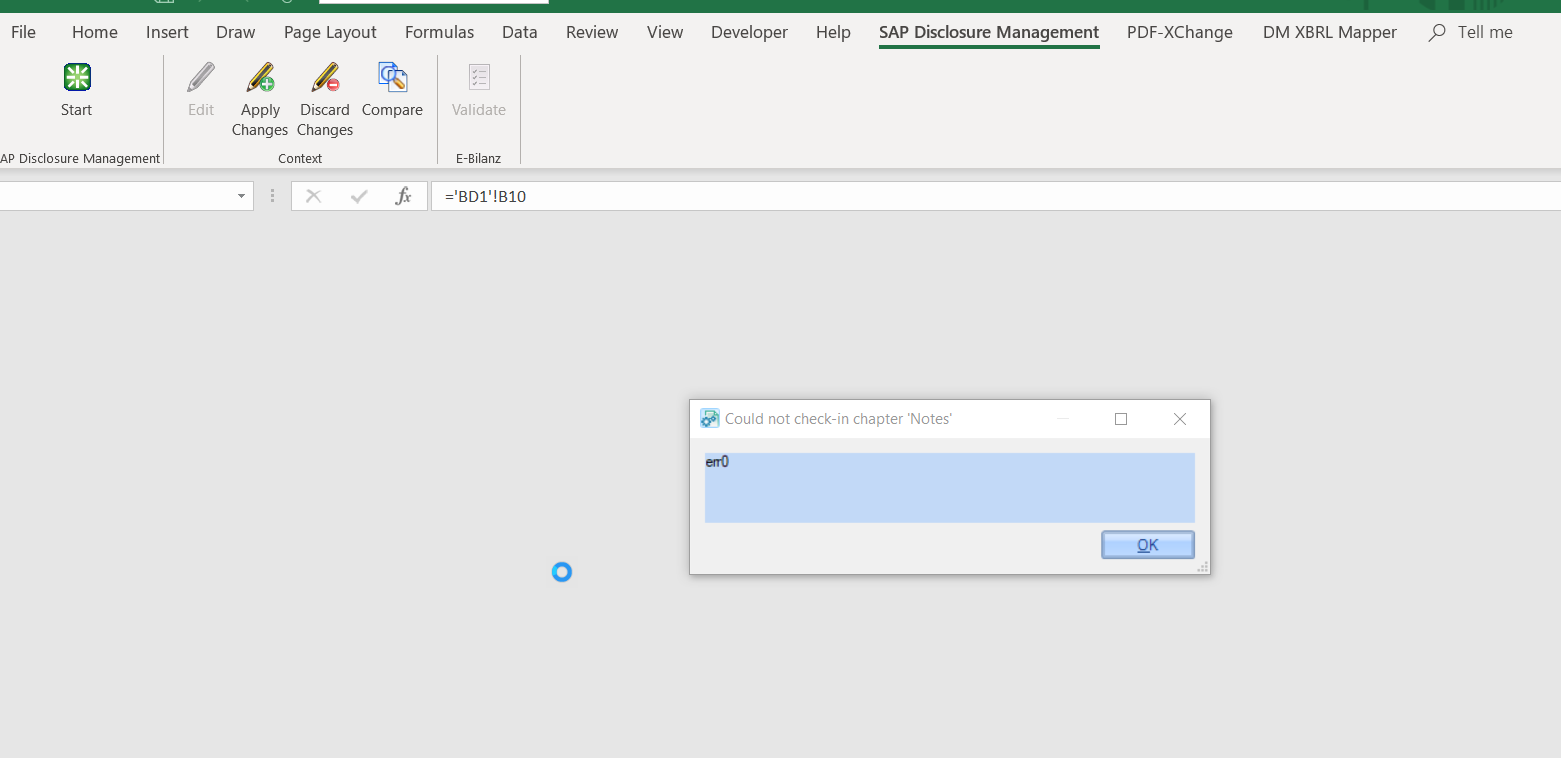The image size is (1561, 758).
Task: Close the 'Could not check-in chapter' dialog
Action: point(1180,419)
